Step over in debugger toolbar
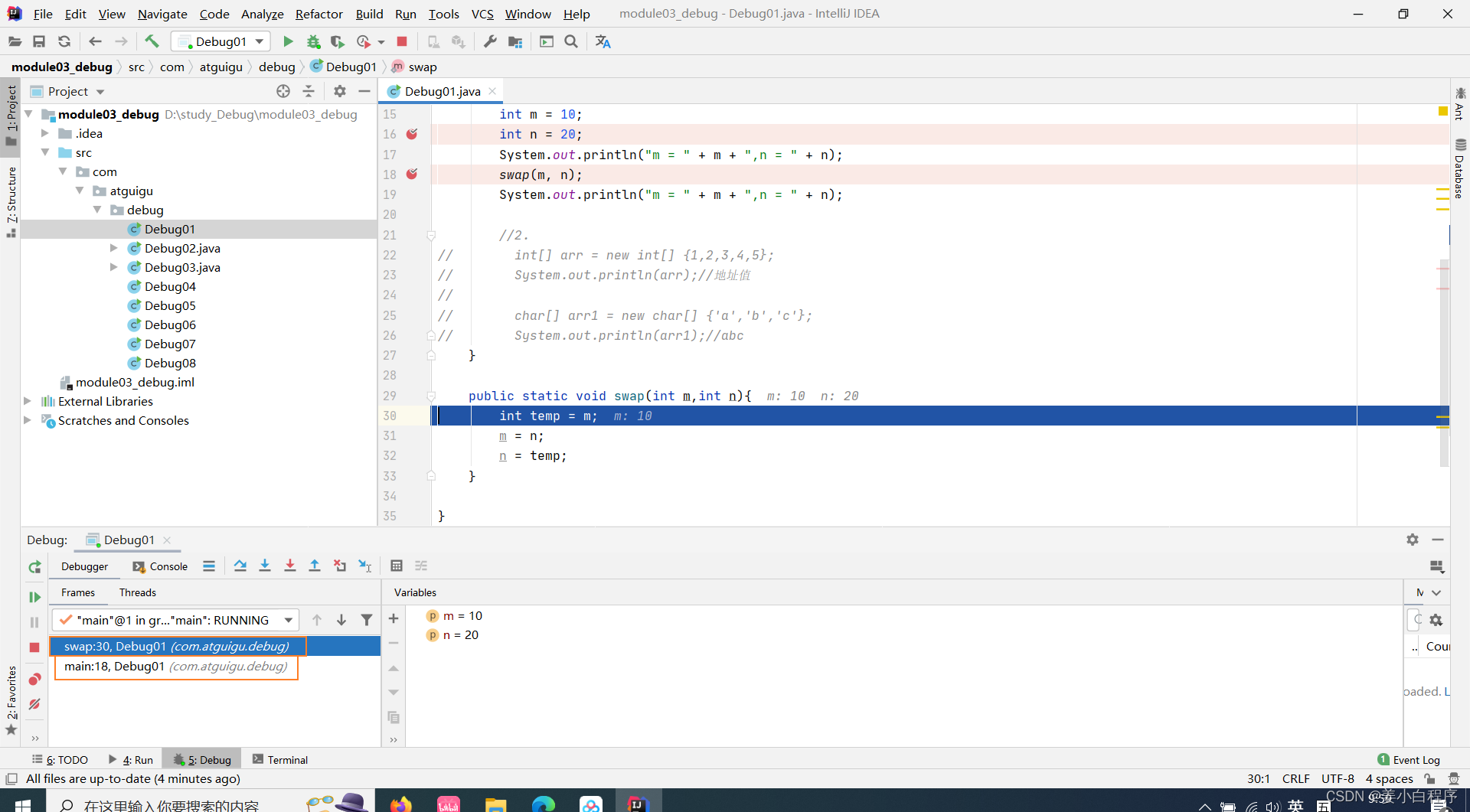 240,566
